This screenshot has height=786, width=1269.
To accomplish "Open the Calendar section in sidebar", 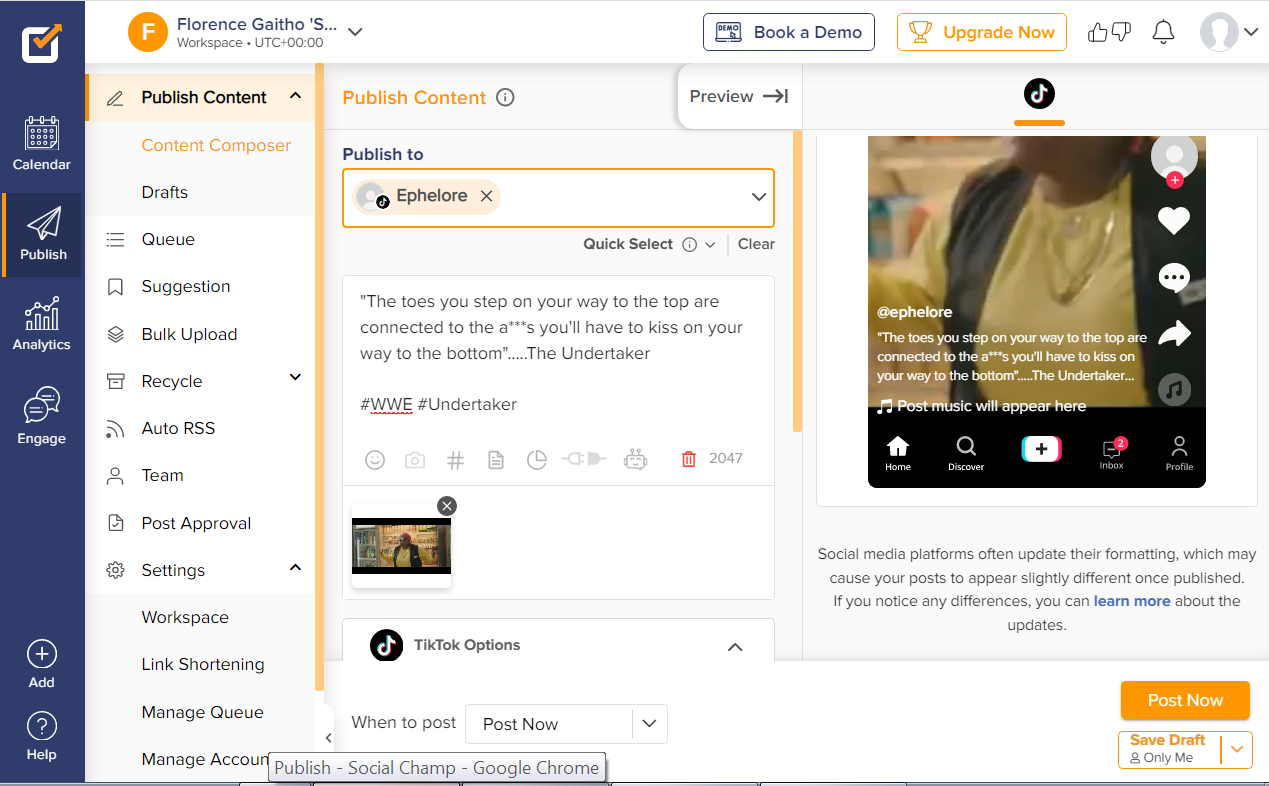I will tap(42, 144).
